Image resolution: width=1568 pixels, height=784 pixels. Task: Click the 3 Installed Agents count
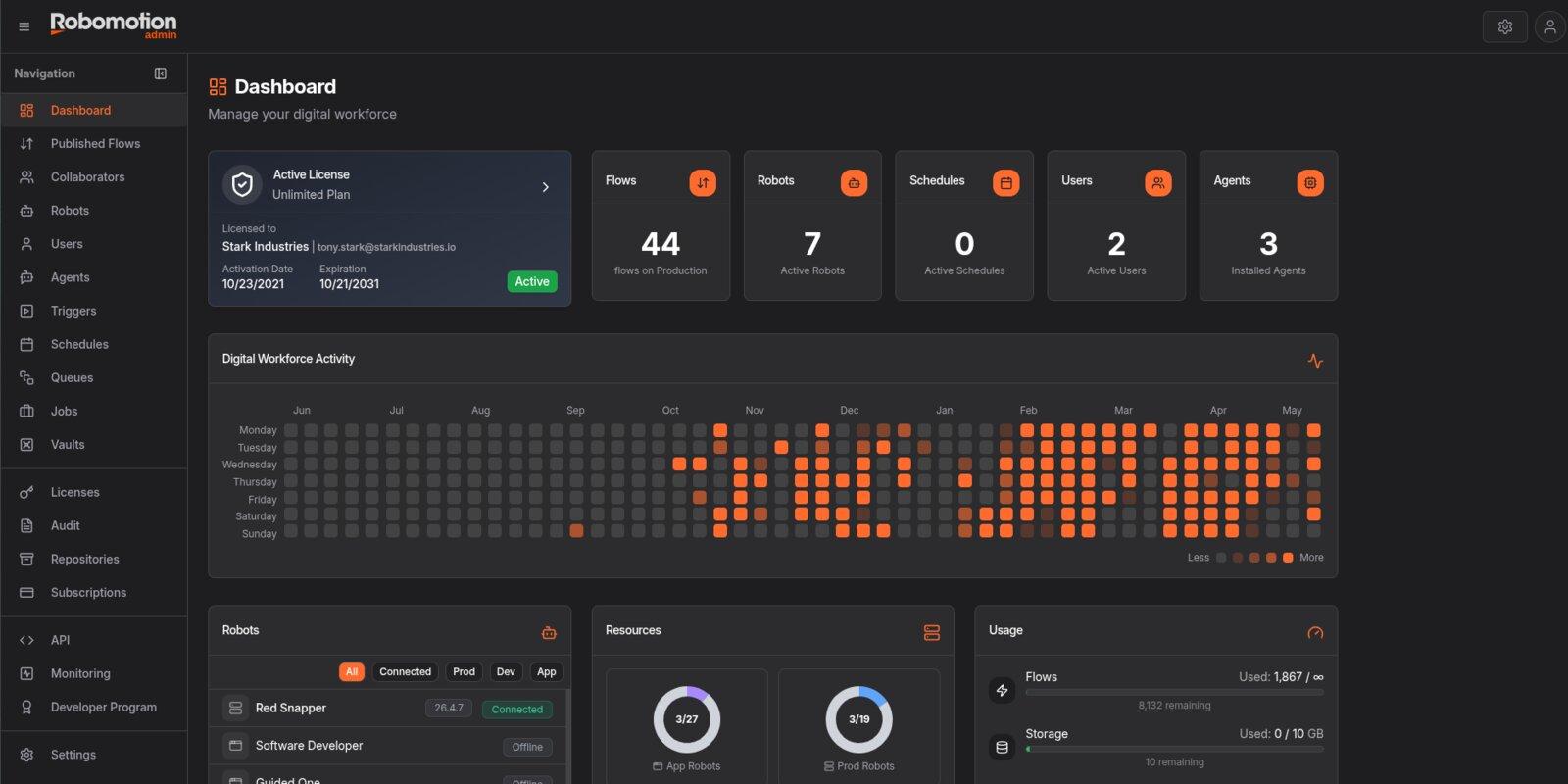click(1268, 244)
